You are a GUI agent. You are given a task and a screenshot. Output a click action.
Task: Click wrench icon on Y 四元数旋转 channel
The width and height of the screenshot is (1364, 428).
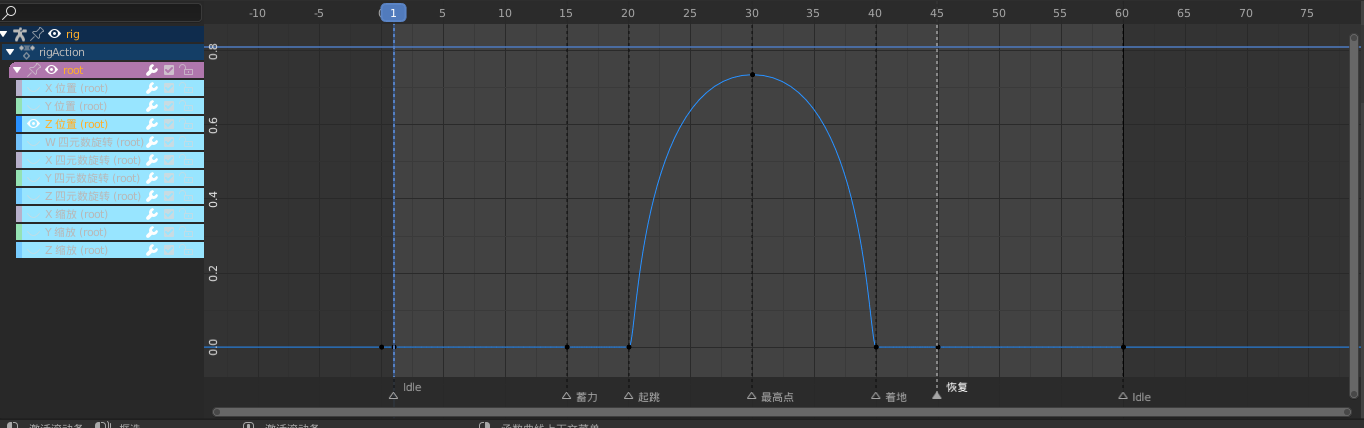pyautogui.click(x=152, y=178)
